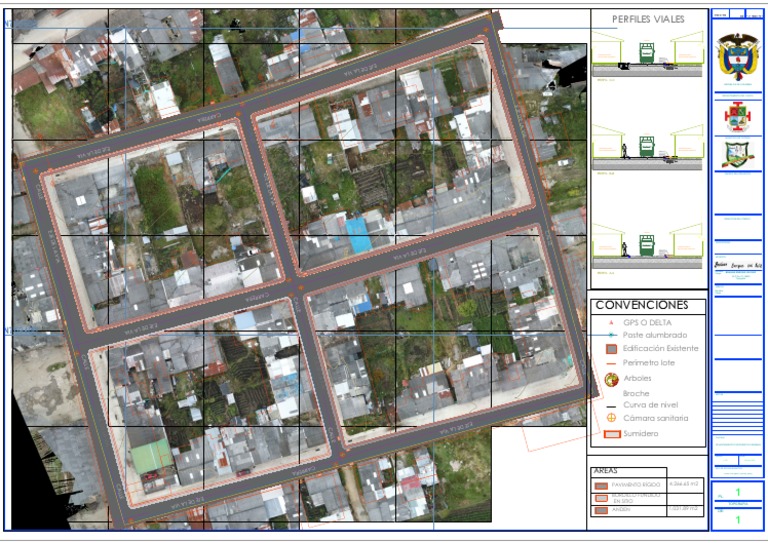Select the AREAS table heading
Image resolution: width=768 pixels, height=543 pixels.
tap(605, 471)
